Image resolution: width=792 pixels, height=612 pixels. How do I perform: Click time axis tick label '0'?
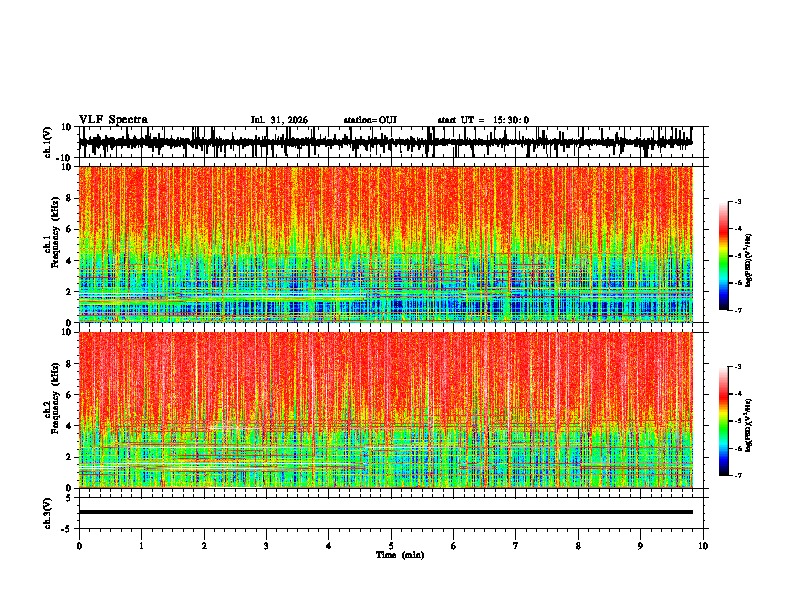79,546
